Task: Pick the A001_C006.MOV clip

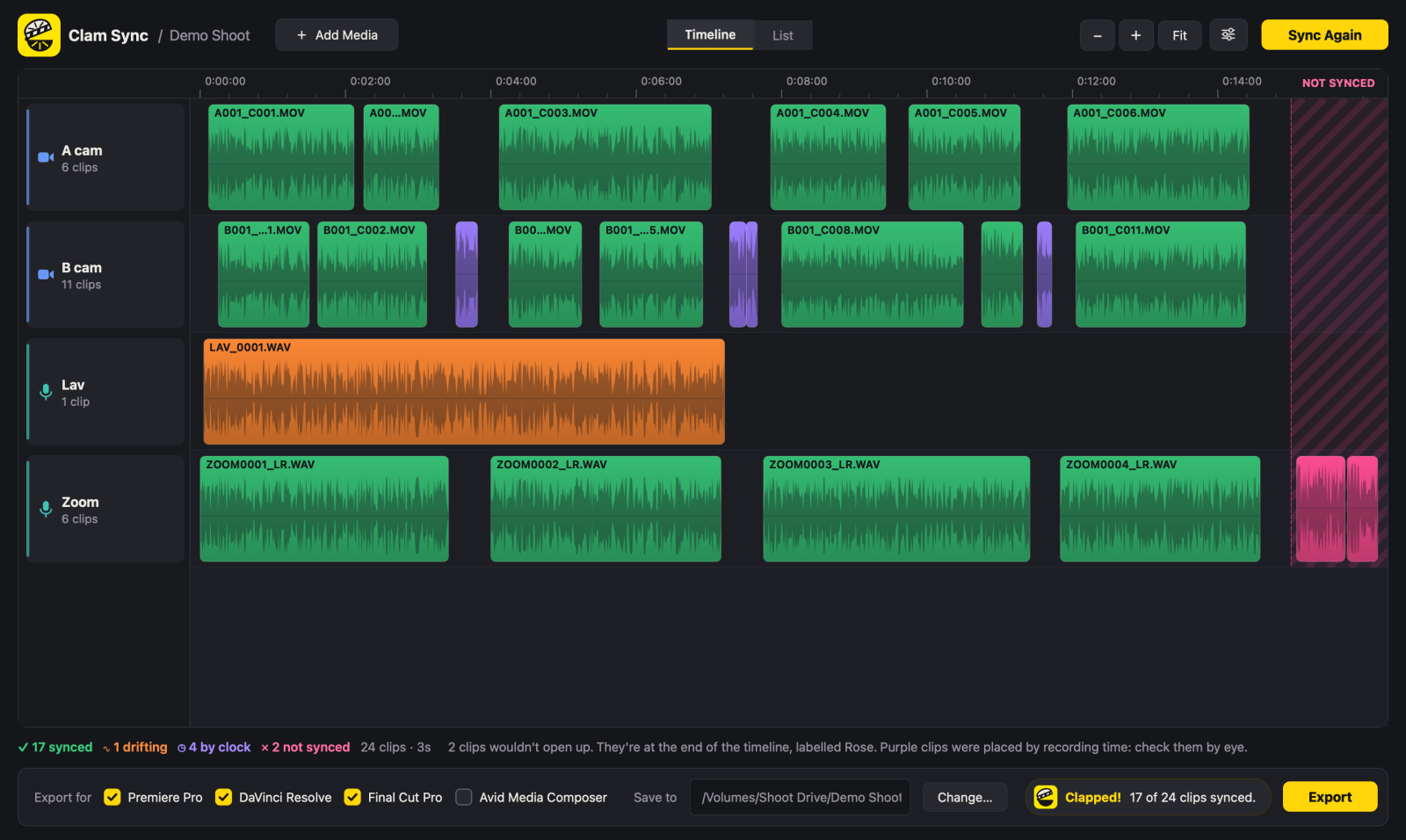Action: coord(1158,157)
